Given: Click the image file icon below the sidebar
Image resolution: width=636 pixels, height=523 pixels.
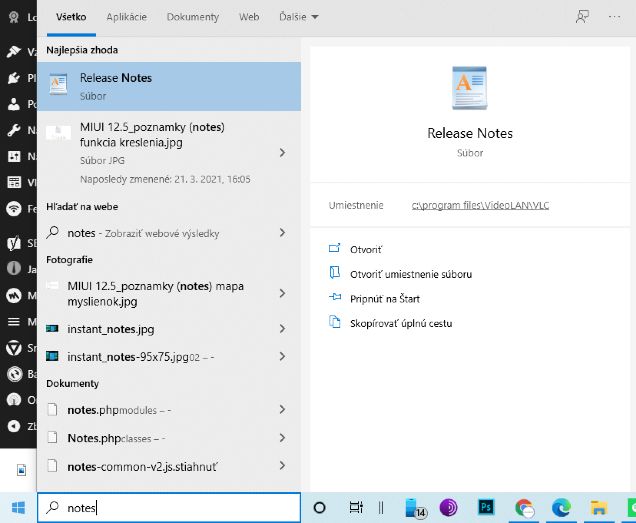Looking at the screenshot, I should tap(21, 470).
